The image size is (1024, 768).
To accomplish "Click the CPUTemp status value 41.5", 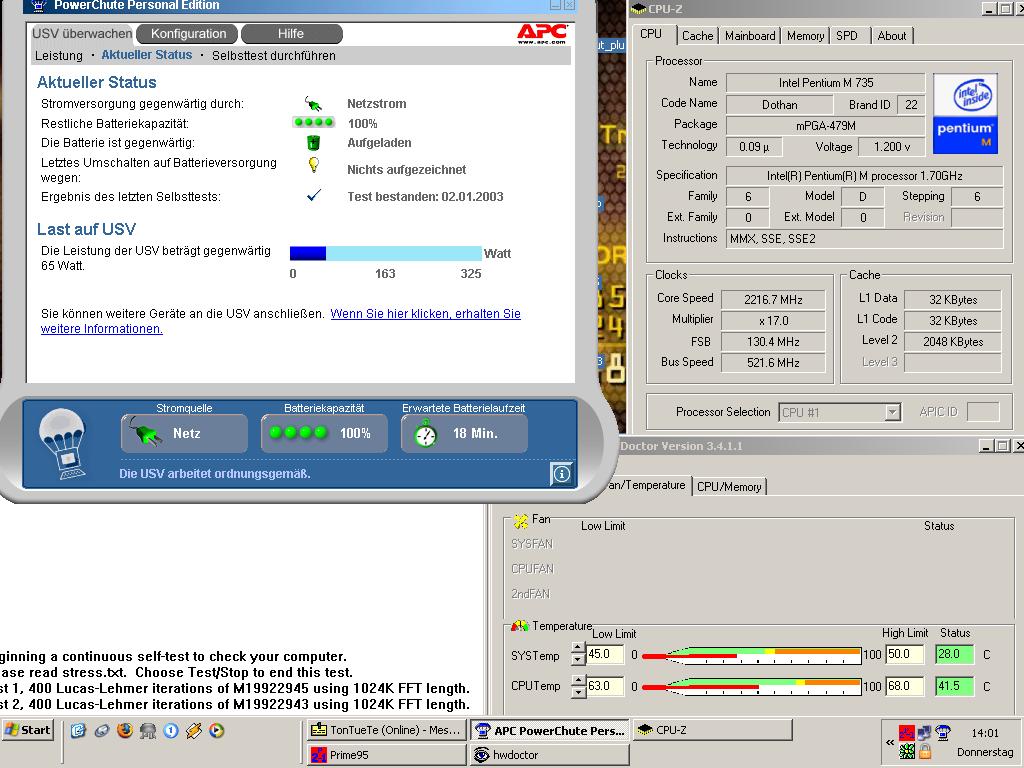I will click(x=954, y=686).
